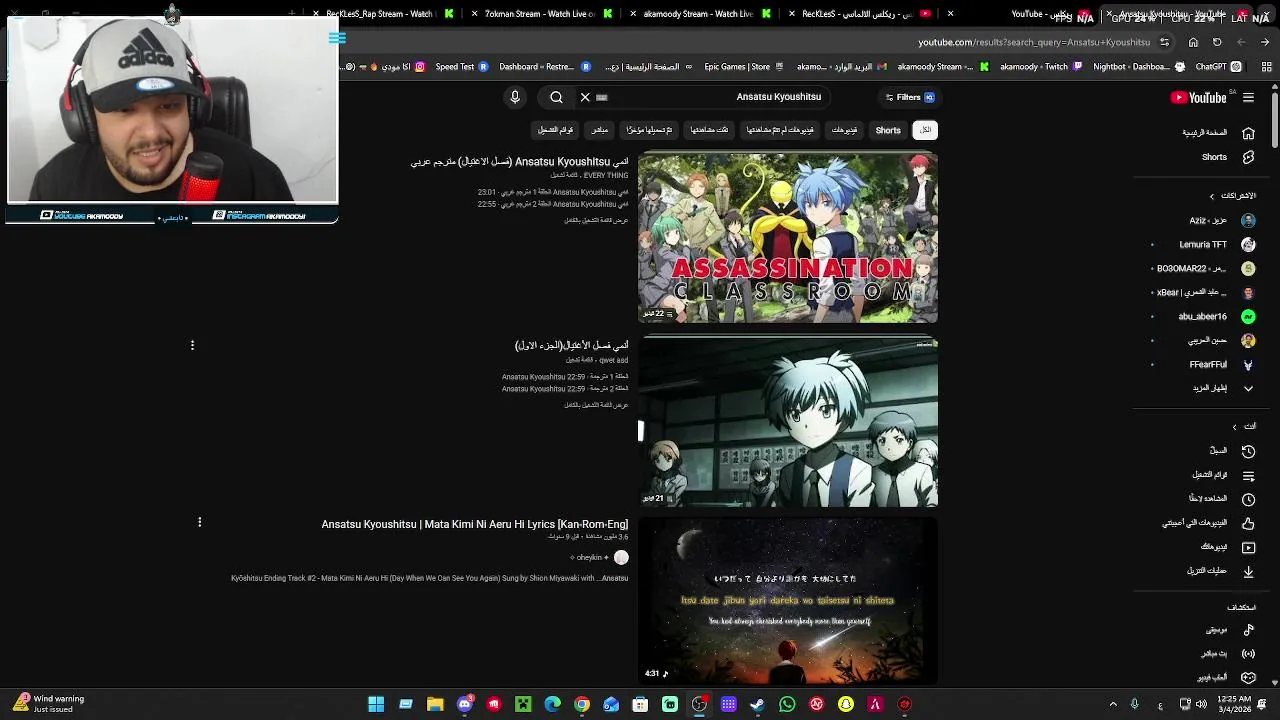The width and height of the screenshot is (1280, 720).
Task: Open Assassination Classroom playlist thumbnail
Action: point(788,238)
